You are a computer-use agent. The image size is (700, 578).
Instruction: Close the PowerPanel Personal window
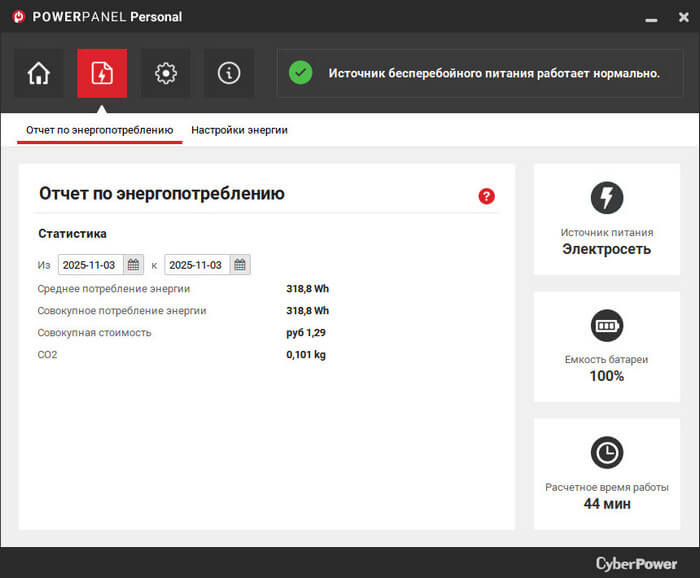click(x=681, y=17)
